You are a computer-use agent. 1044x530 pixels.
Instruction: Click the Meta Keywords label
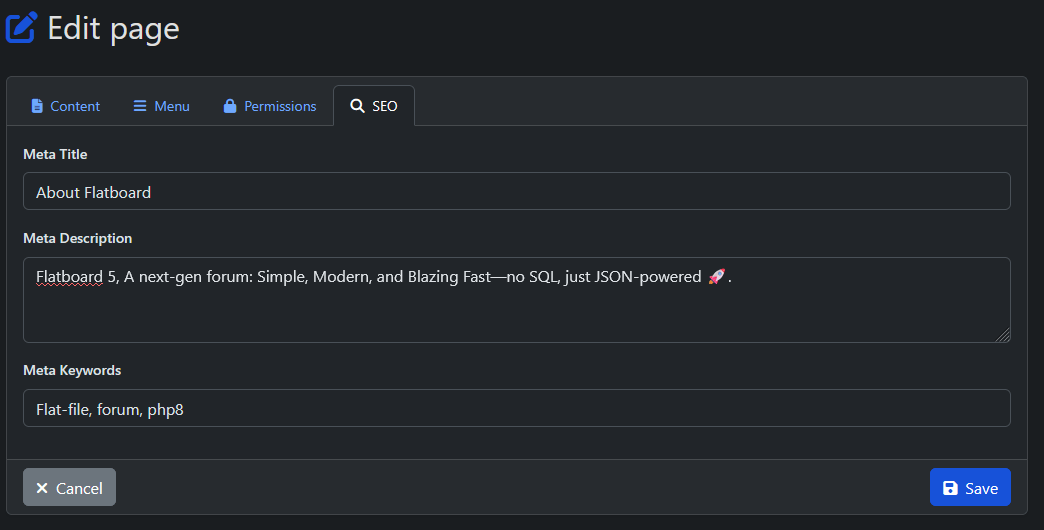[x=72, y=370]
